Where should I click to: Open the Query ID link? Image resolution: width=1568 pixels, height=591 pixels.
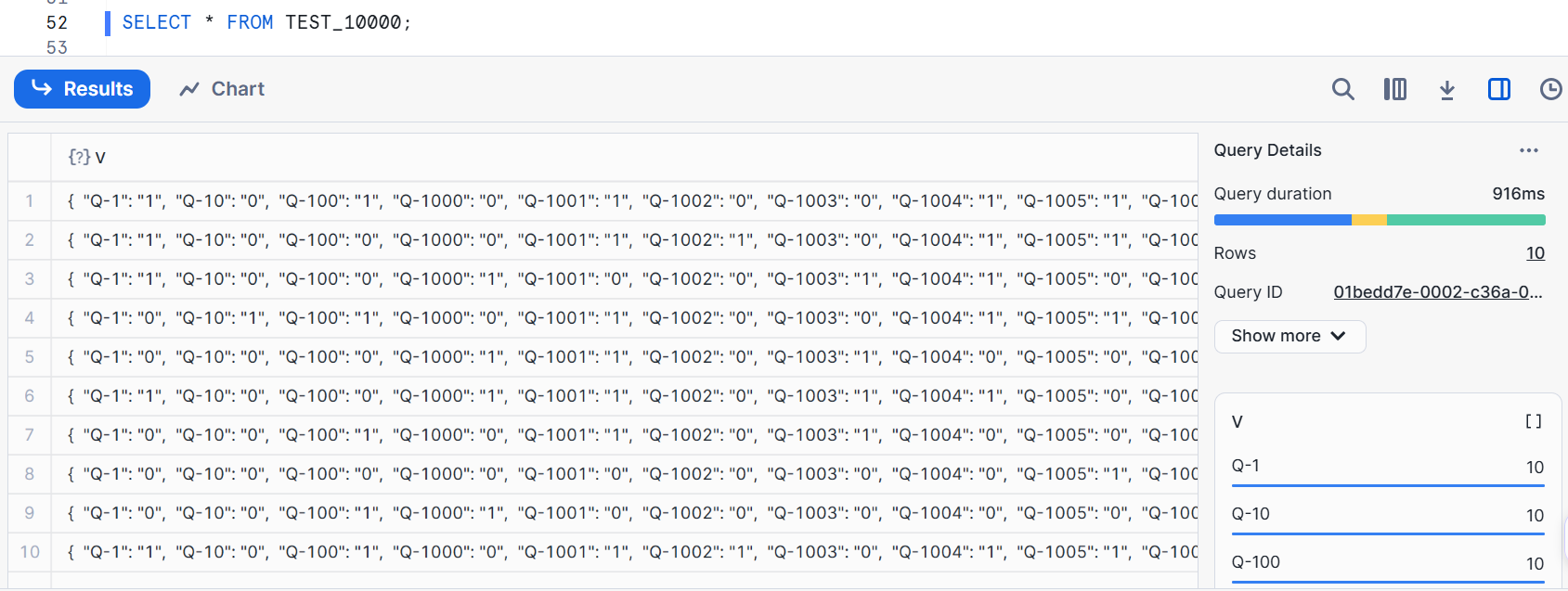(x=1437, y=292)
